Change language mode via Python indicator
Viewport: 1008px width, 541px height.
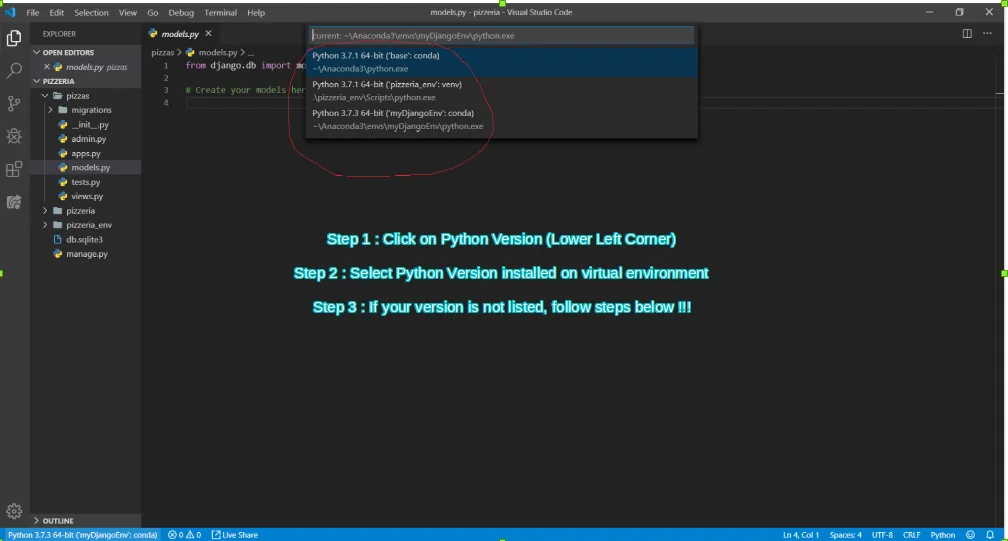tap(943, 535)
